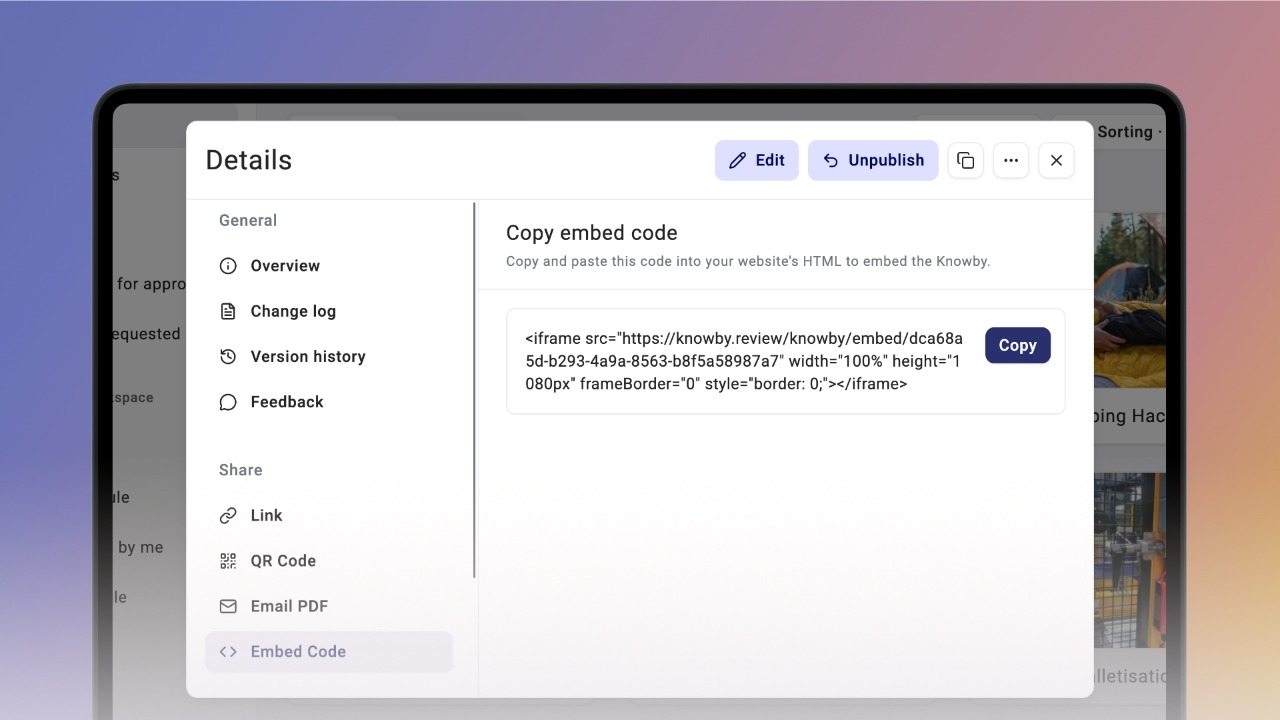Click the undo arrow icon on Unpublish

click(830, 160)
